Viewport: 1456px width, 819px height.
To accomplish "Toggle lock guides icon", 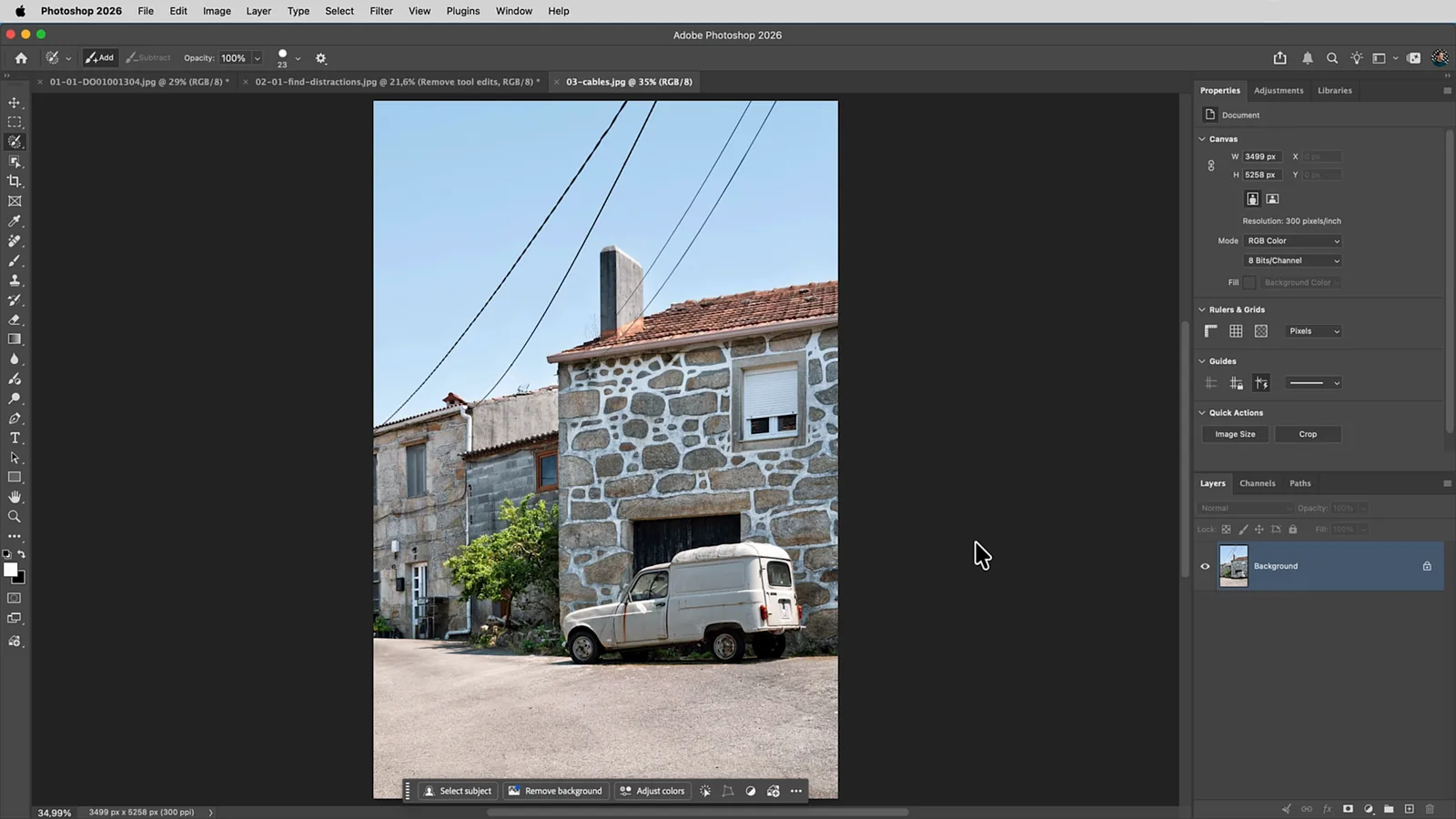I will pyautogui.click(x=1236, y=383).
